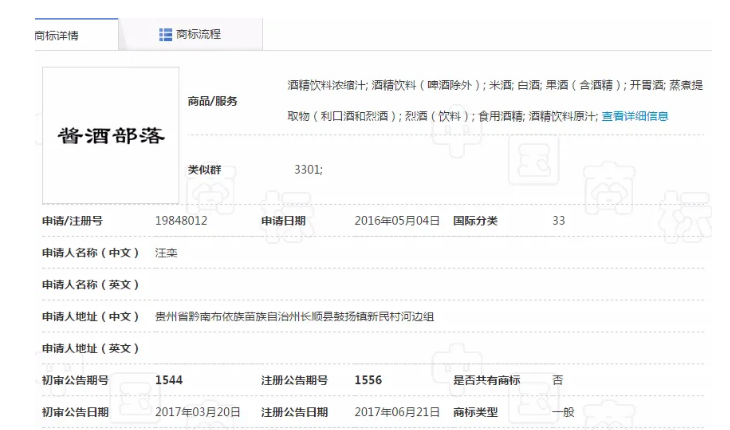Click the 是否共有商标 value 否
This screenshot has height=430, width=730.
point(557,379)
